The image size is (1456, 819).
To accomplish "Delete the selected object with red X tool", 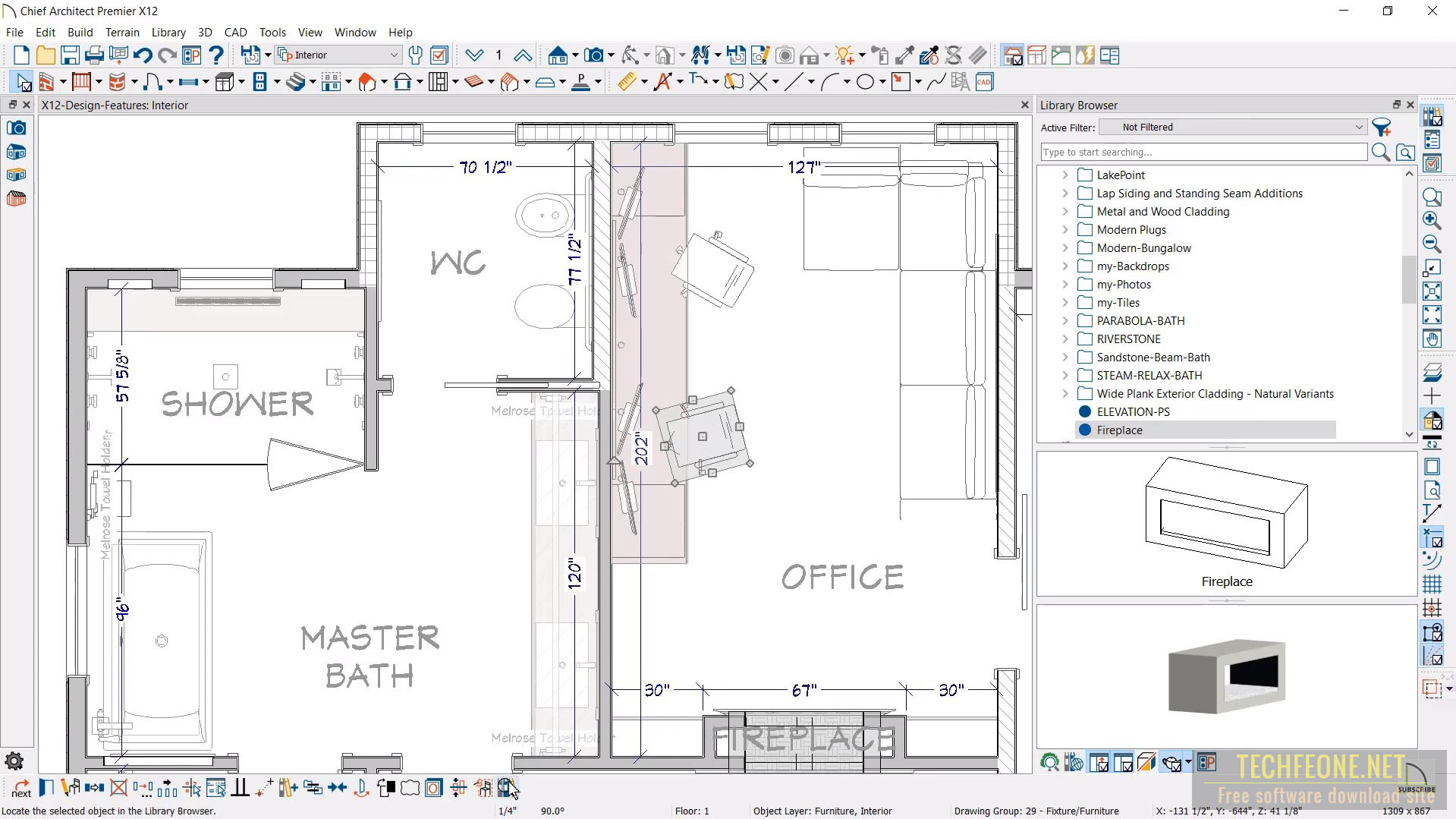I will (118, 788).
